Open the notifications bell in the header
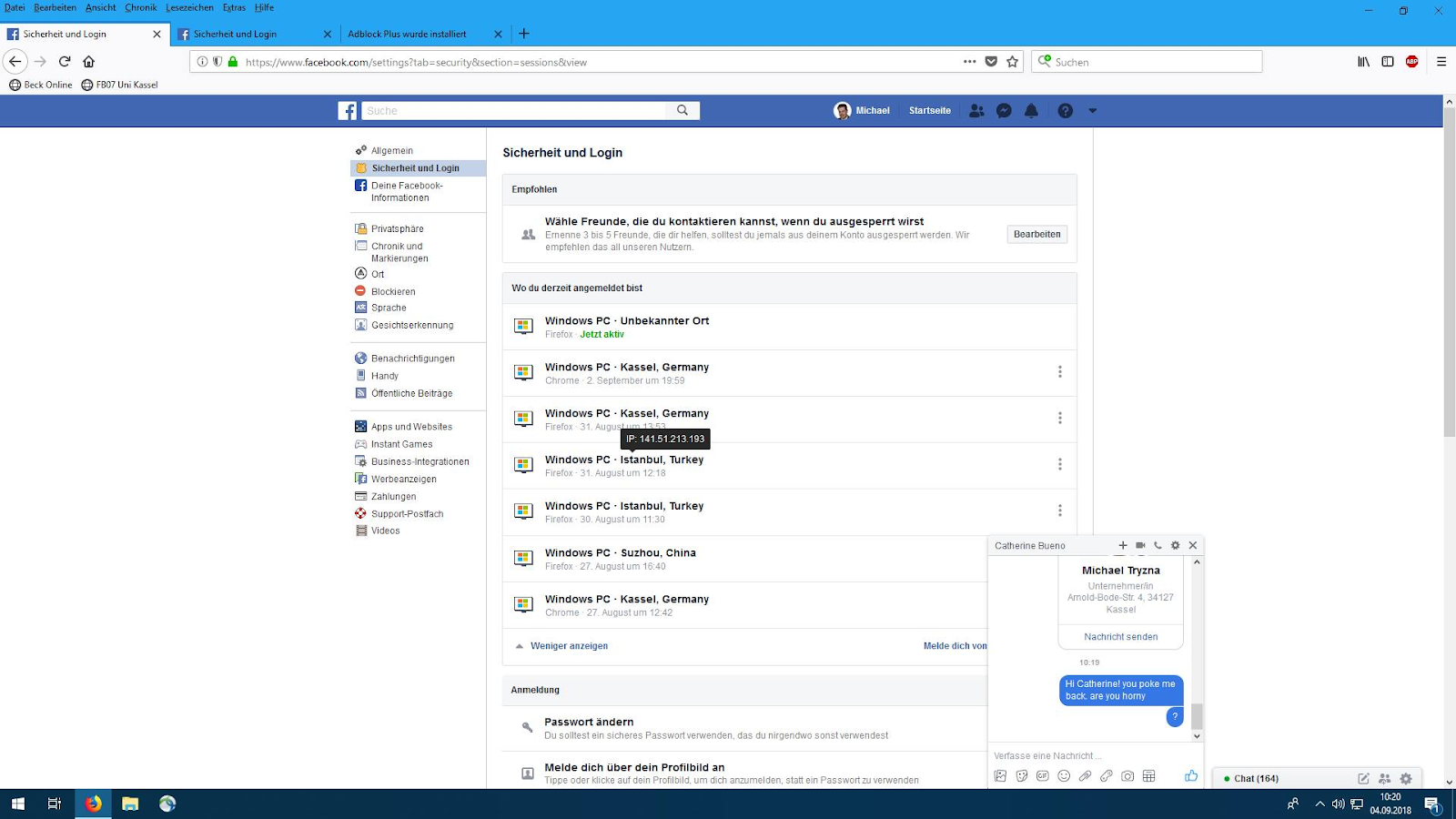1456x819 pixels. [1031, 111]
